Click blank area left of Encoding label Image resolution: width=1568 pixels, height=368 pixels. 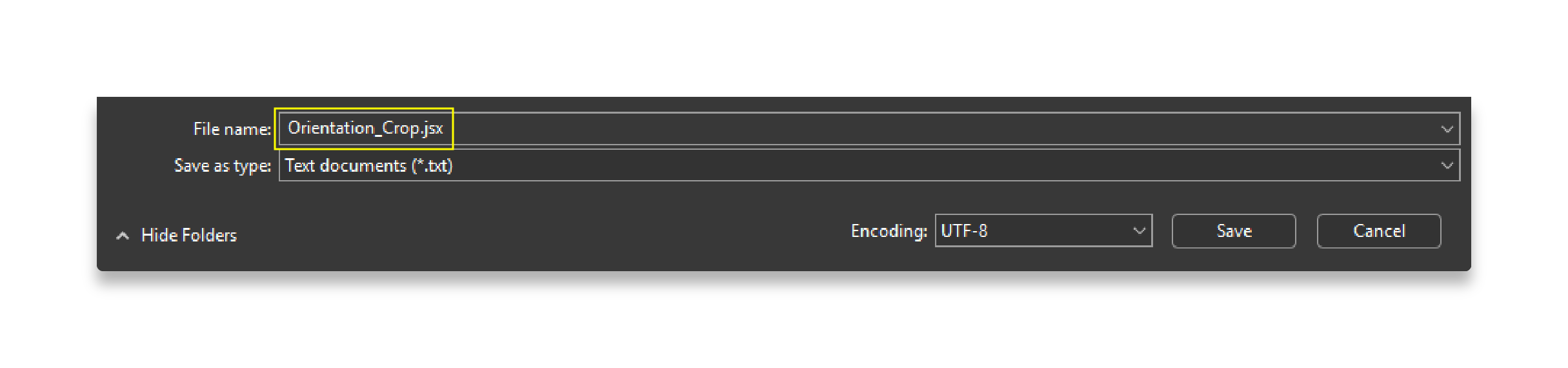pyautogui.click(x=581, y=232)
